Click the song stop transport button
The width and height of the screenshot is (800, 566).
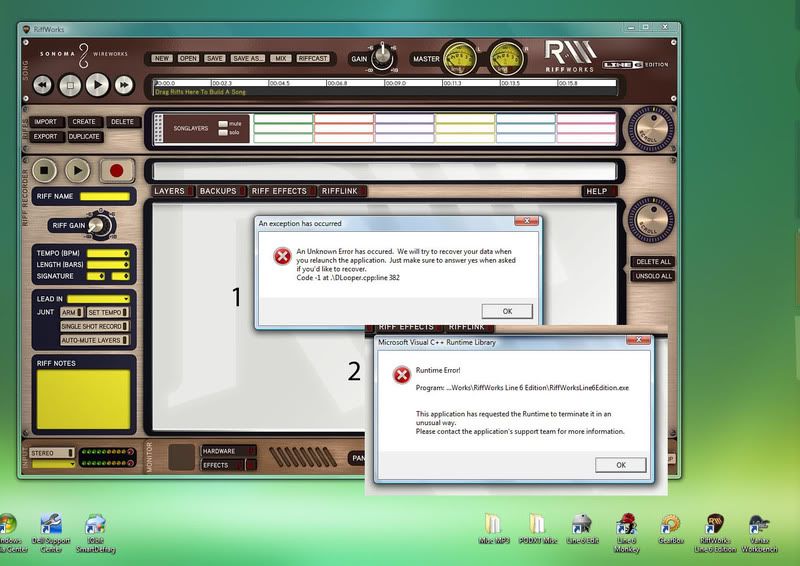click(x=70, y=85)
